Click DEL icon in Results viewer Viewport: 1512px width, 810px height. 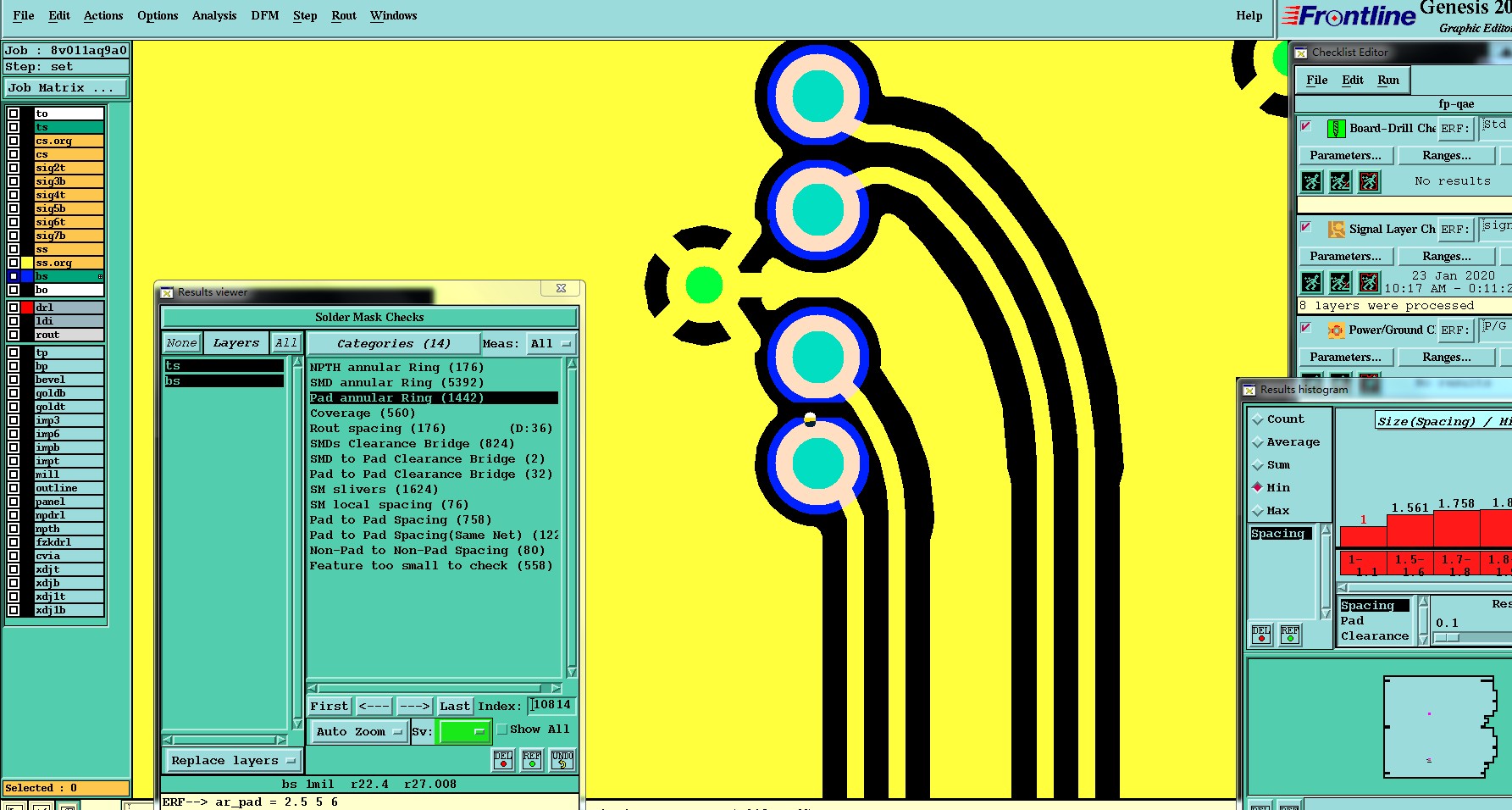(x=503, y=760)
